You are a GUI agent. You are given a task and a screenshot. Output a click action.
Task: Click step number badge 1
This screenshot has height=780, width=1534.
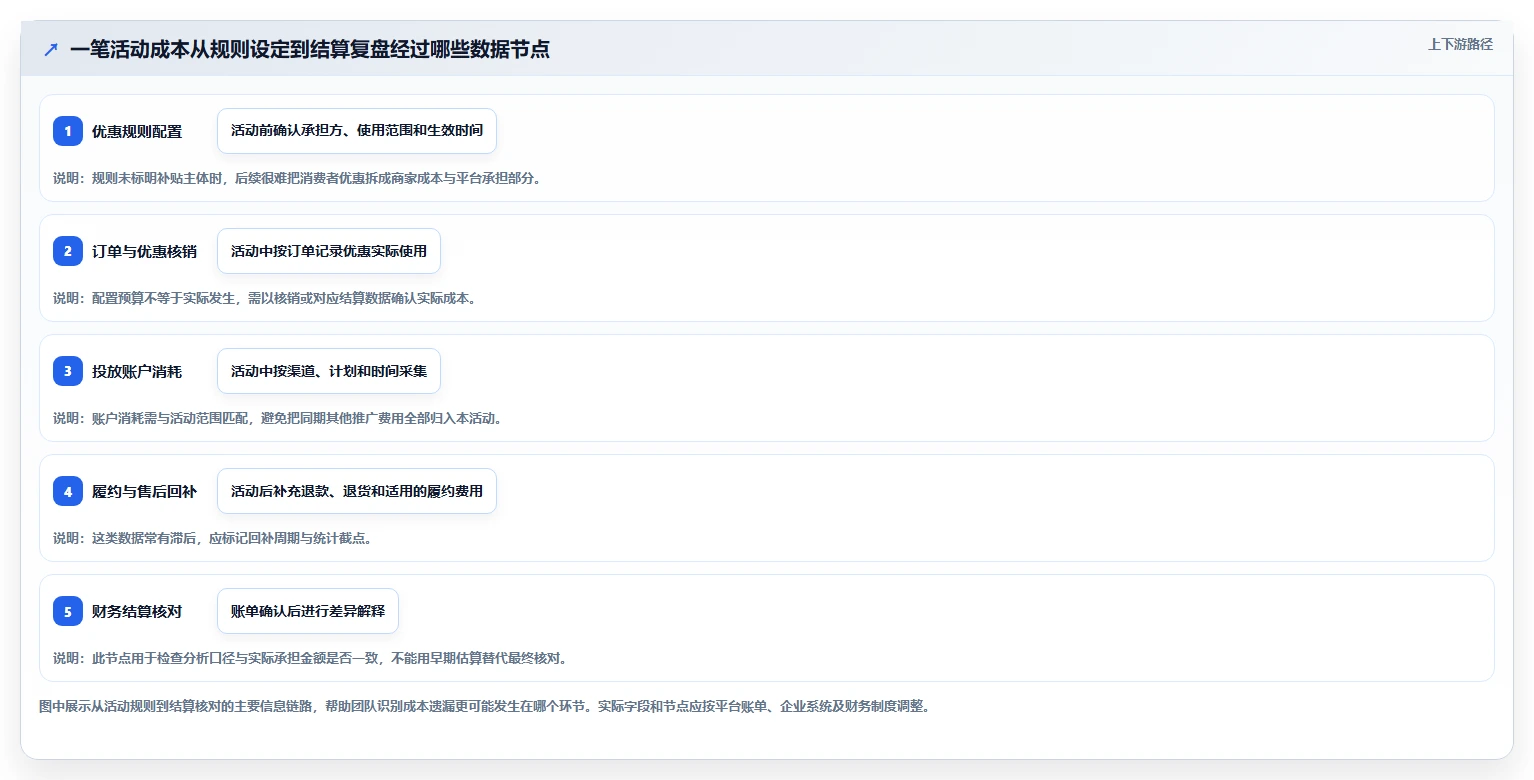point(68,131)
